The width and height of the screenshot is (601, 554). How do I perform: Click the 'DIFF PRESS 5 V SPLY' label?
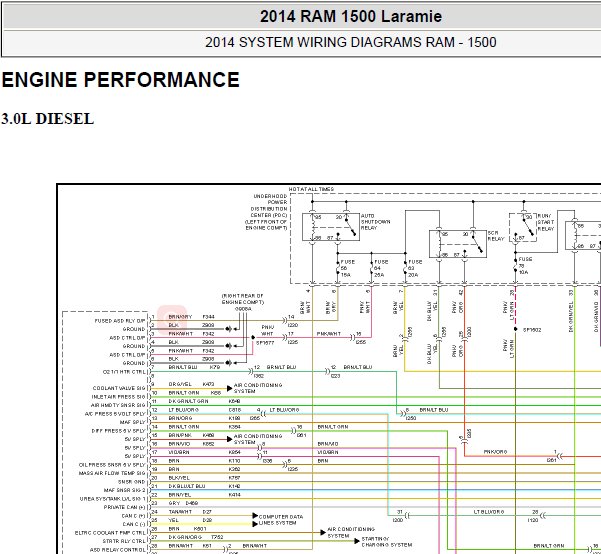tap(118, 431)
